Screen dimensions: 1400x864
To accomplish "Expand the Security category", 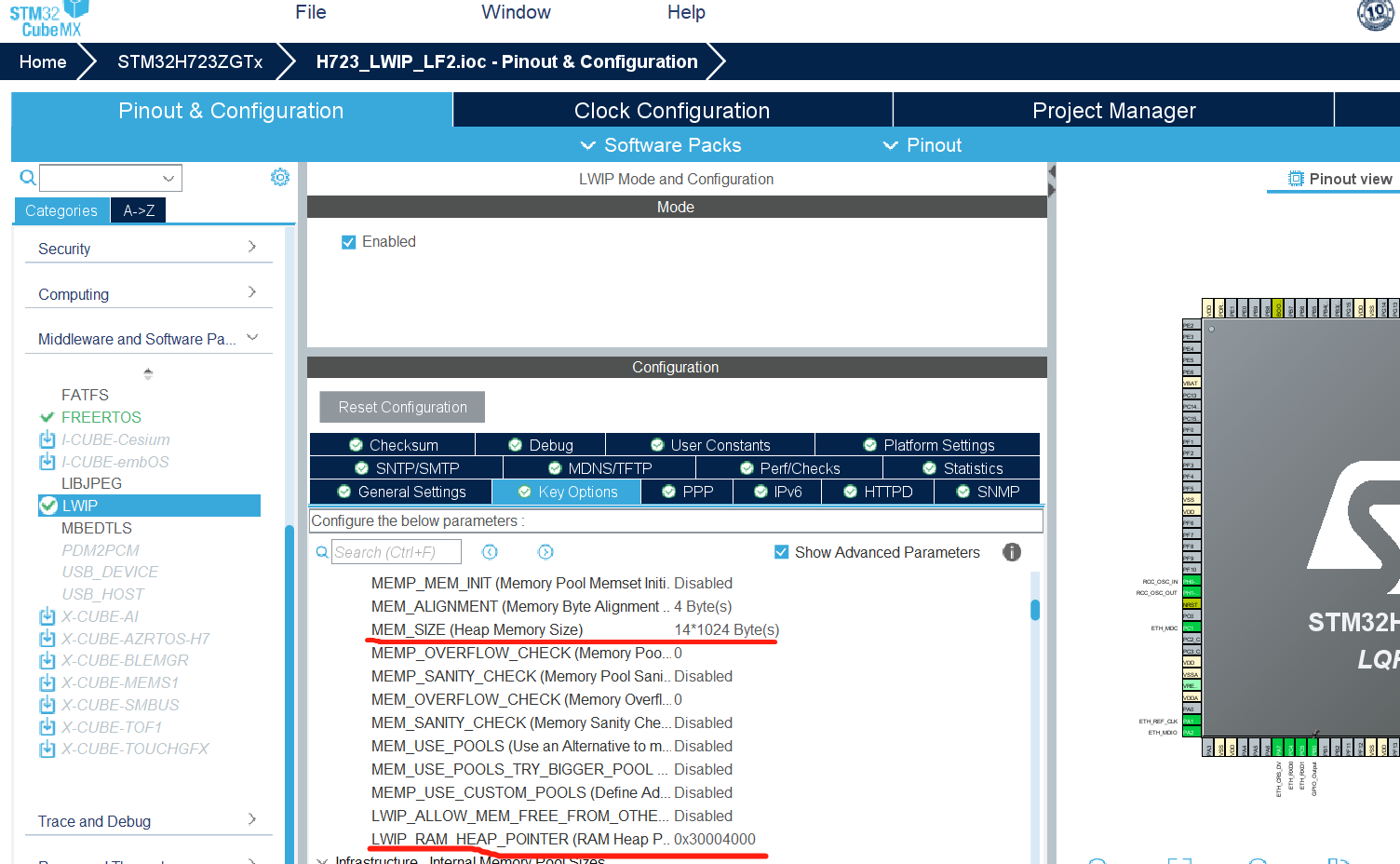I will click(x=252, y=247).
